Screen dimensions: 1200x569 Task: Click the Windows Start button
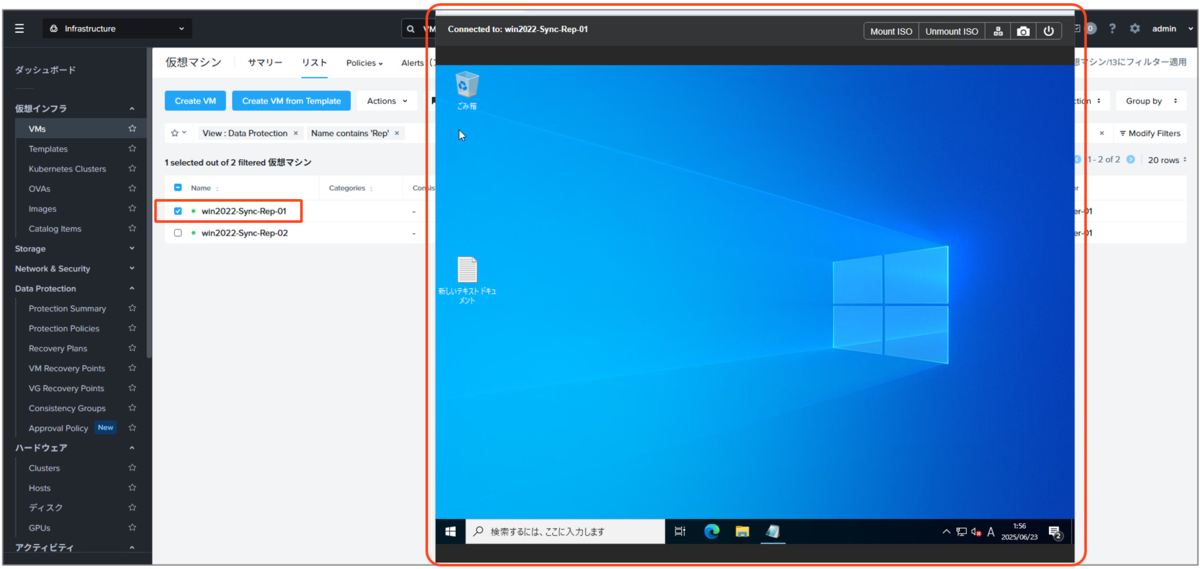coord(451,532)
